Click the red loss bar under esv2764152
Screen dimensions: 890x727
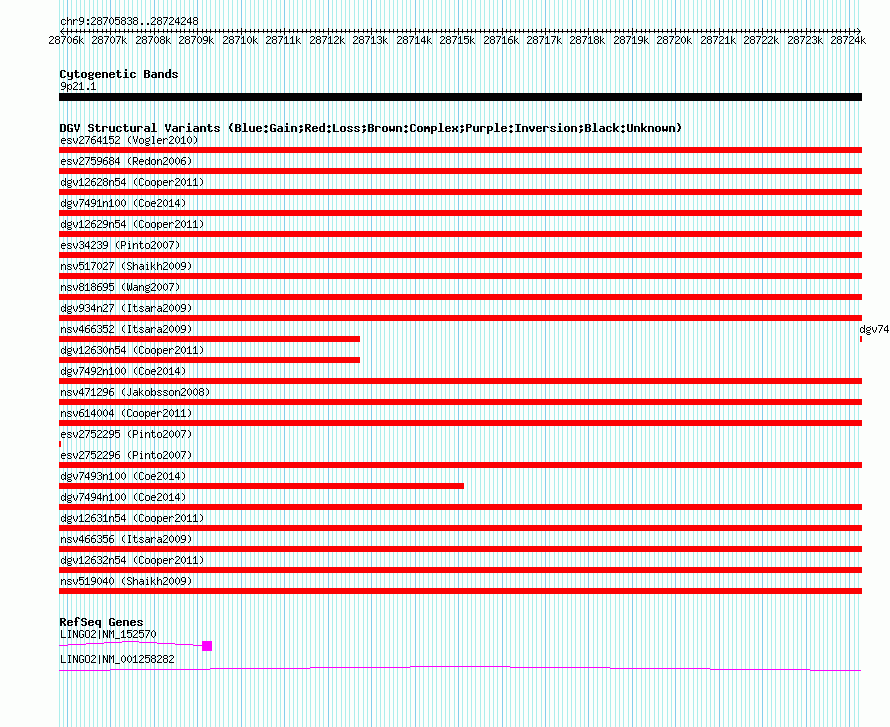(460, 150)
